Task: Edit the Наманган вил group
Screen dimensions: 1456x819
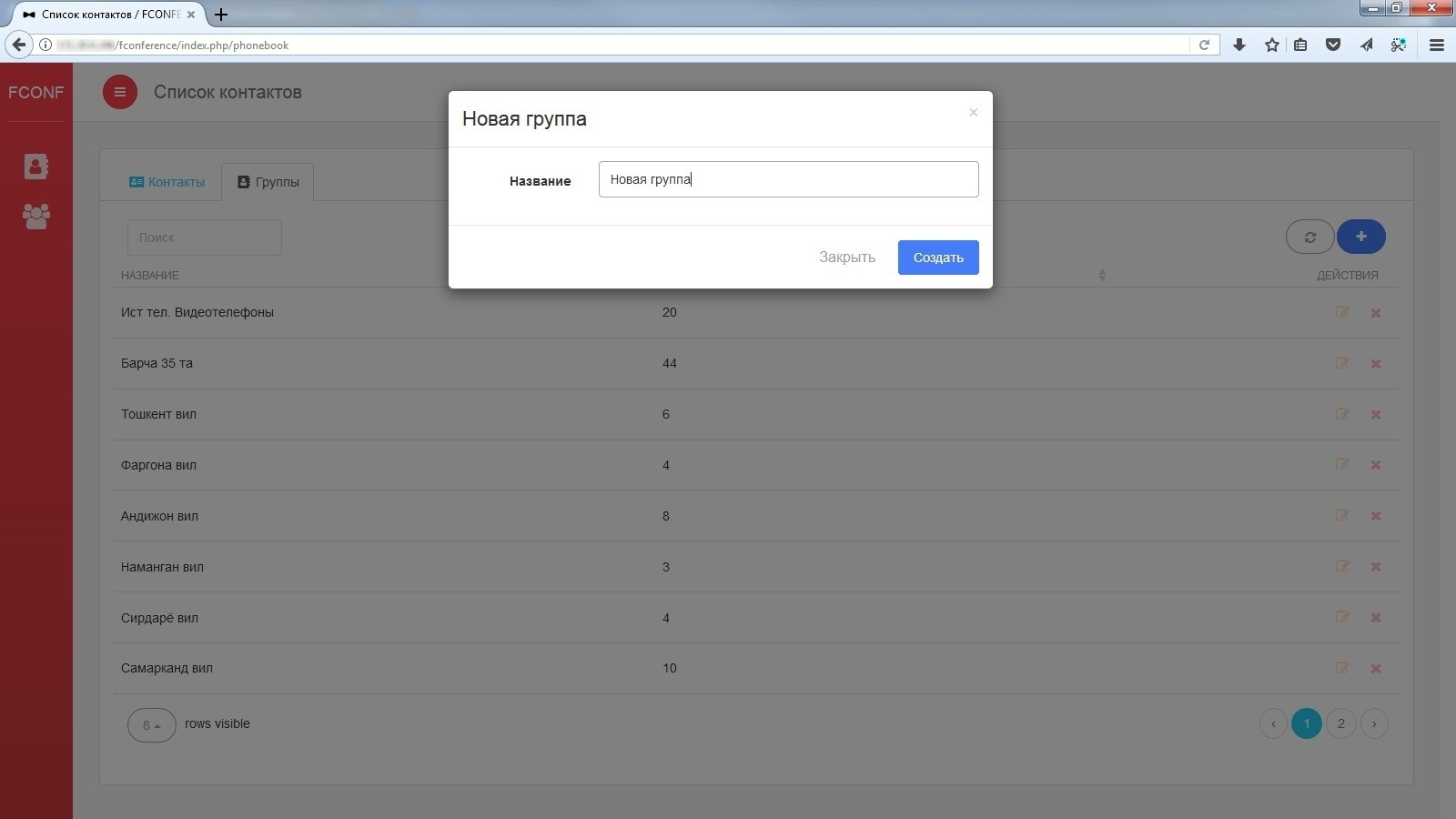Action: coord(1342,566)
